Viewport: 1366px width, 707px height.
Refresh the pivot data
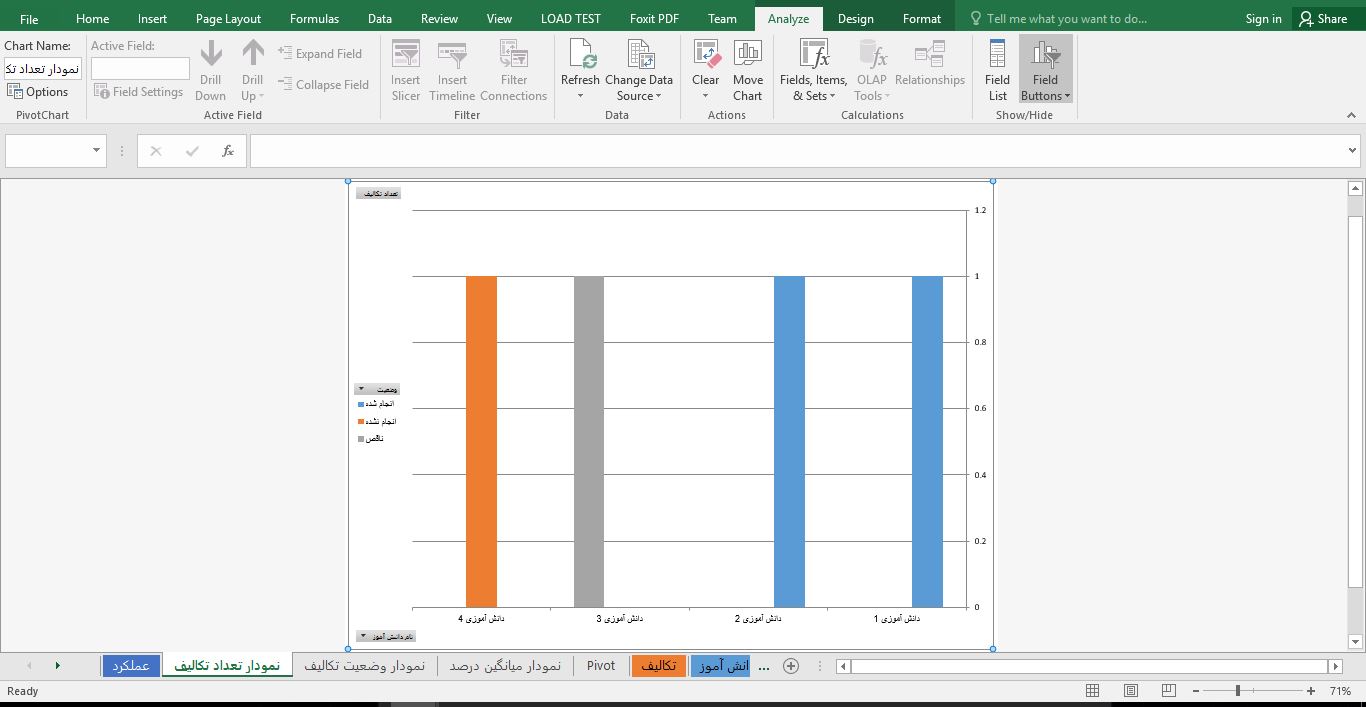click(x=580, y=62)
